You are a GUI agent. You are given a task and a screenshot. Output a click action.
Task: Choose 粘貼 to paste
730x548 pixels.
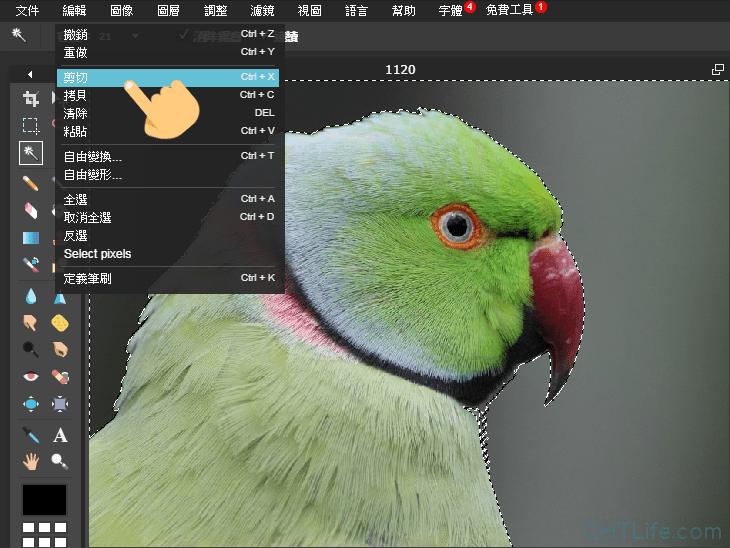coord(168,131)
